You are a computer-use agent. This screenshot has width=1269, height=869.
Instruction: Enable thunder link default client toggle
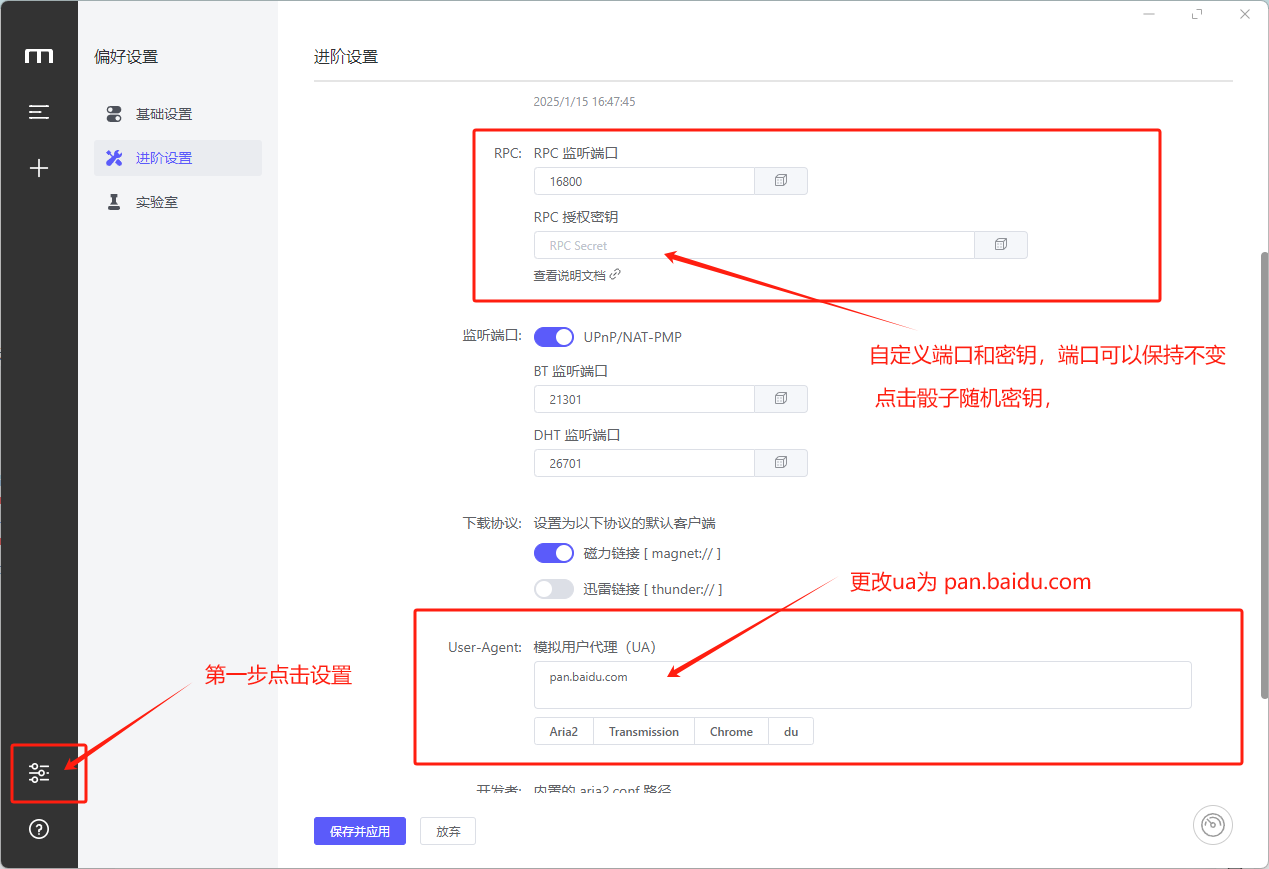(554, 589)
